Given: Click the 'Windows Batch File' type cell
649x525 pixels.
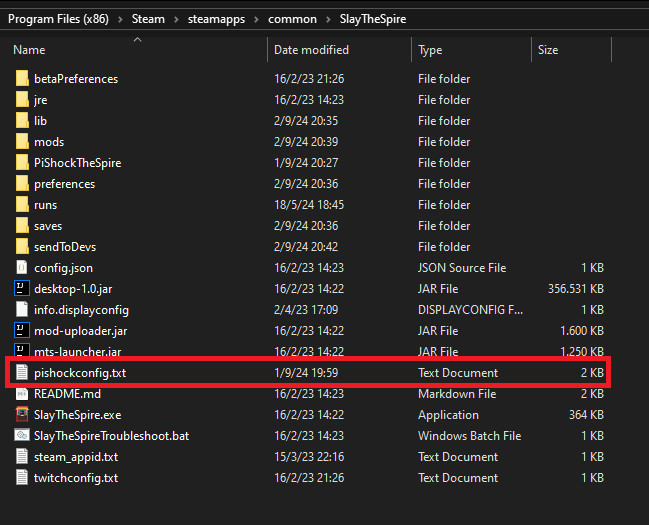Looking at the screenshot, I should (469, 436).
